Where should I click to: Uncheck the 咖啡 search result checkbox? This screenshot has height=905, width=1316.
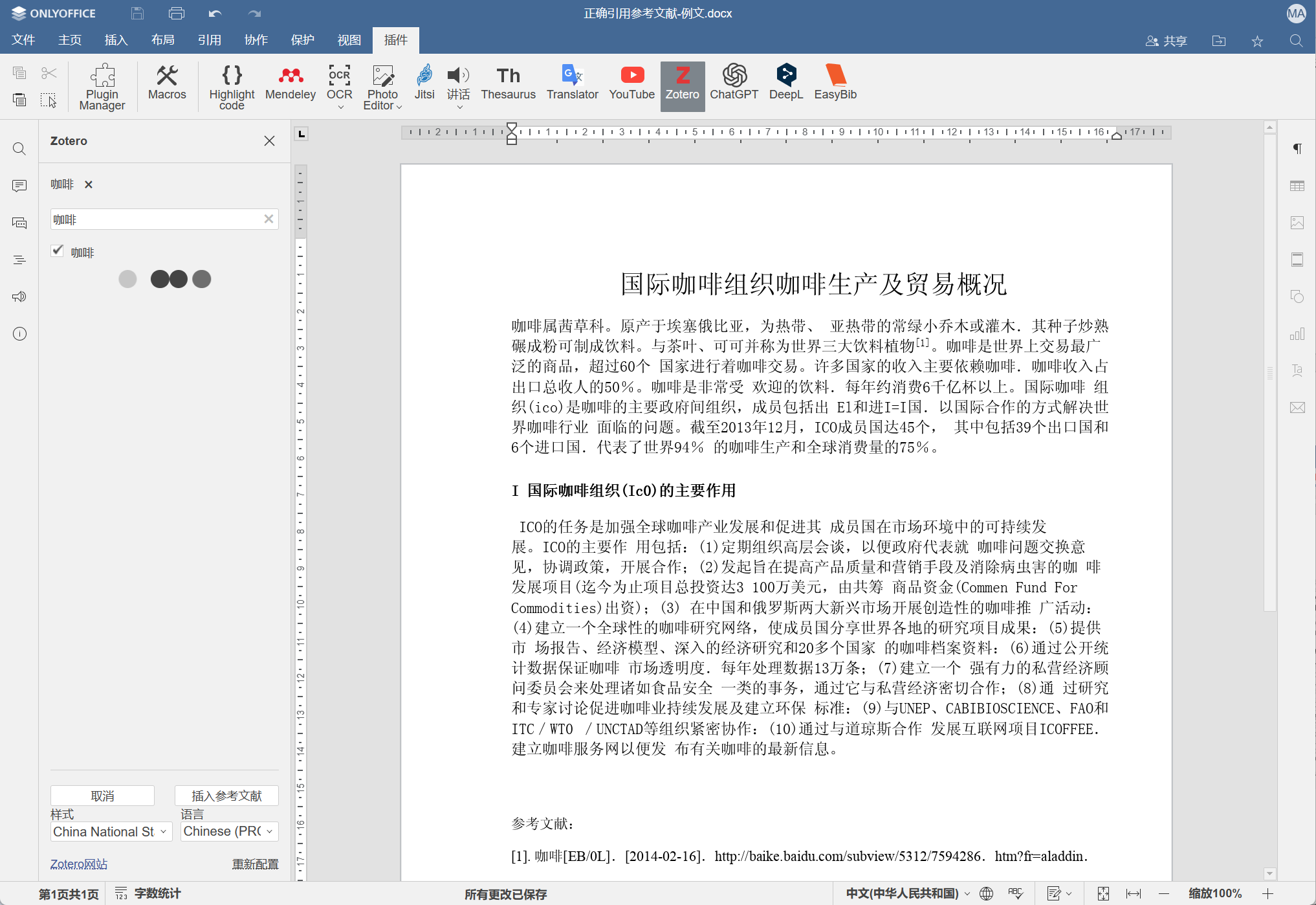(x=58, y=251)
